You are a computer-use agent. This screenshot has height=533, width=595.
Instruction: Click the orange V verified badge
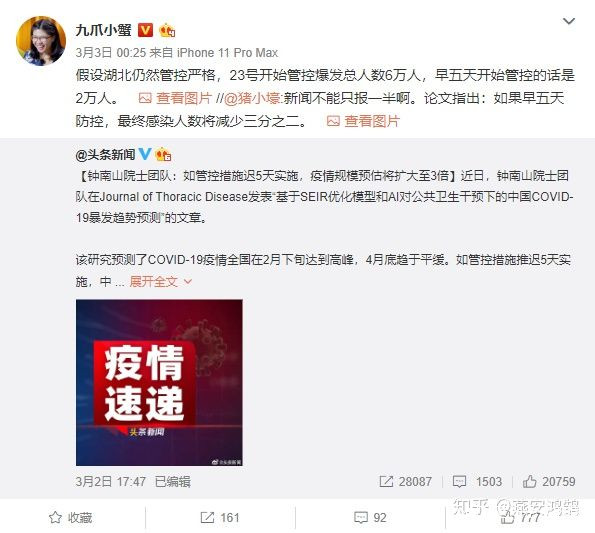click(x=145, y=30)
